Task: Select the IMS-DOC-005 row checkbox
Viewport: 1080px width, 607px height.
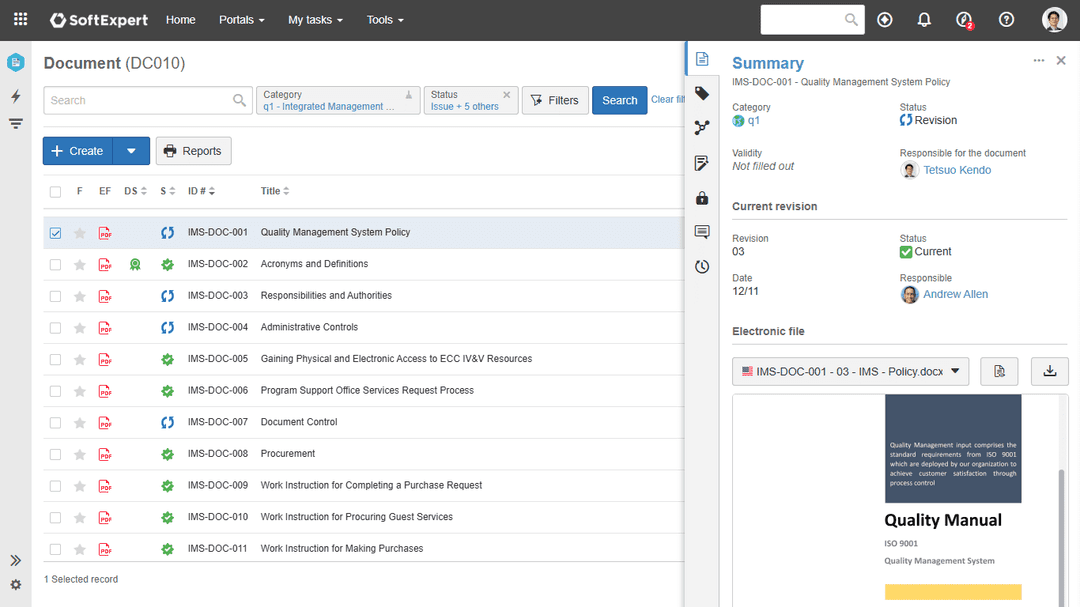Action: click(55, 359)
